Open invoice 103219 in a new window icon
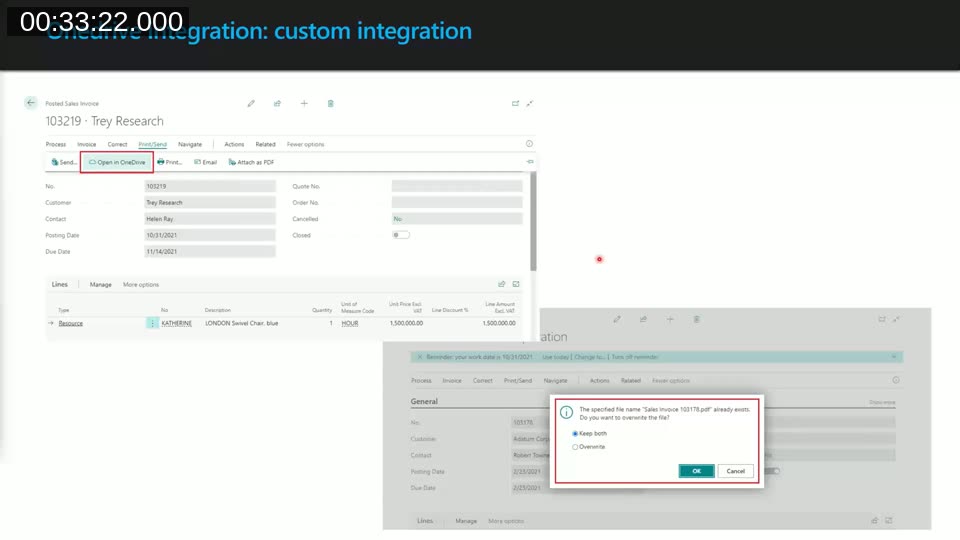Image resolution: width=960 pixels, height=540 pixels. pos(516,103)
